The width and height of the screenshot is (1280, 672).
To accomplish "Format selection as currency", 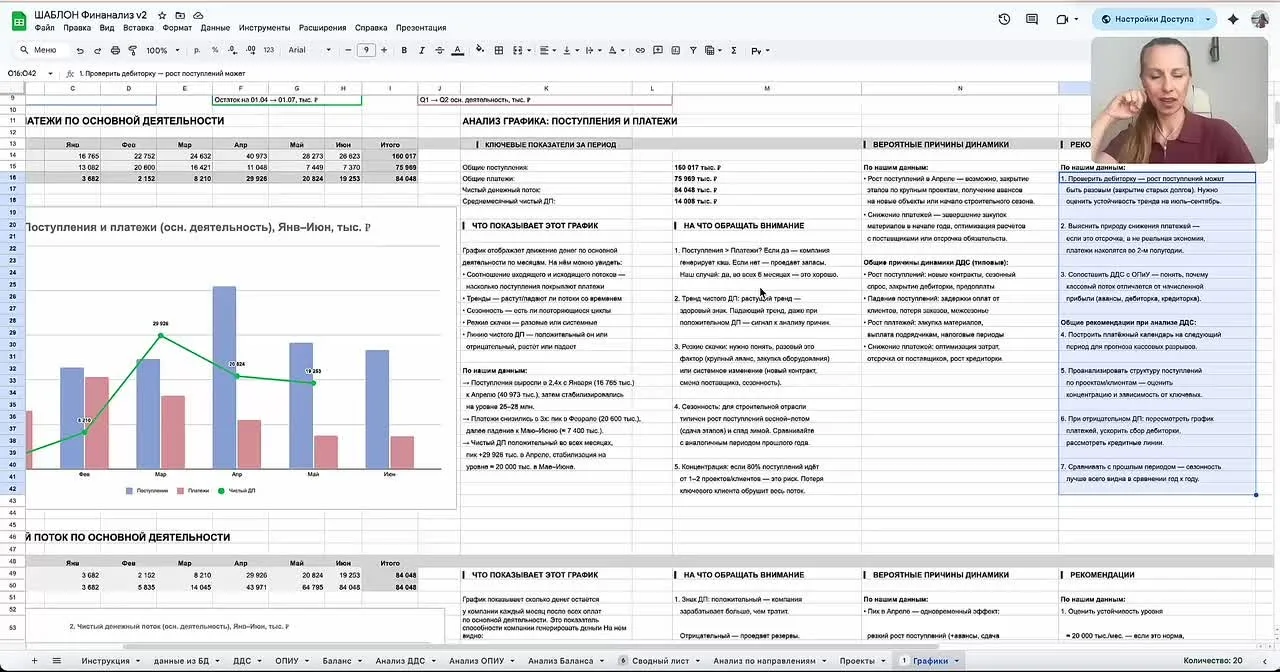I will 197,50.
